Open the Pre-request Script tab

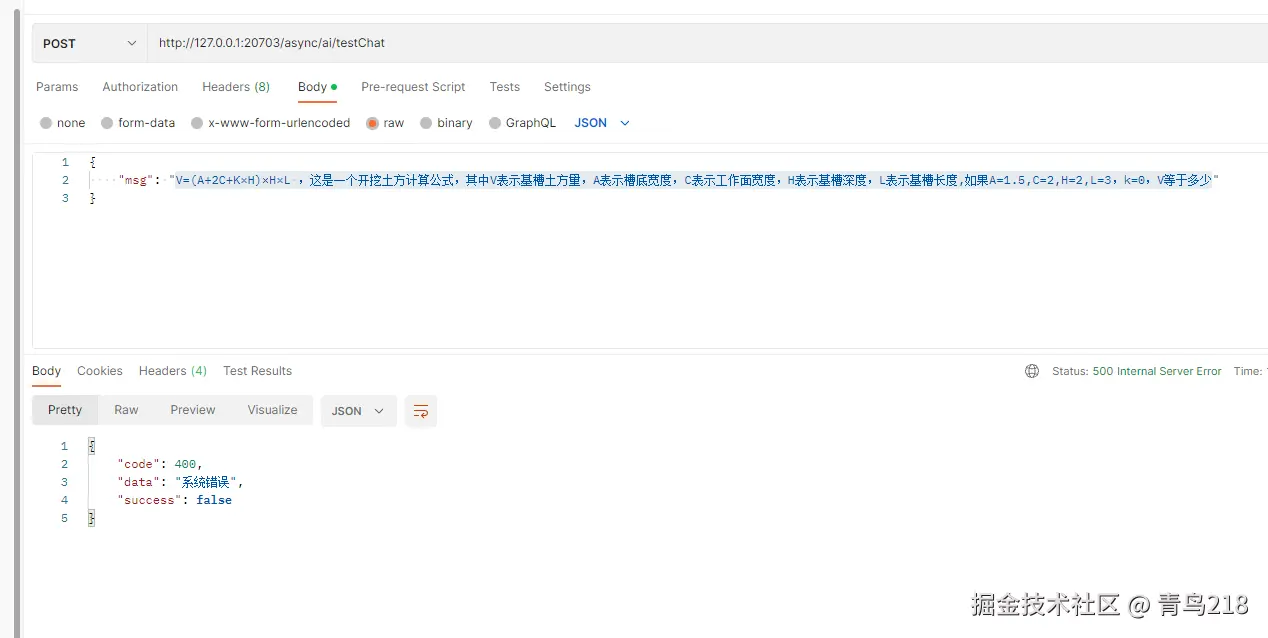413,87
